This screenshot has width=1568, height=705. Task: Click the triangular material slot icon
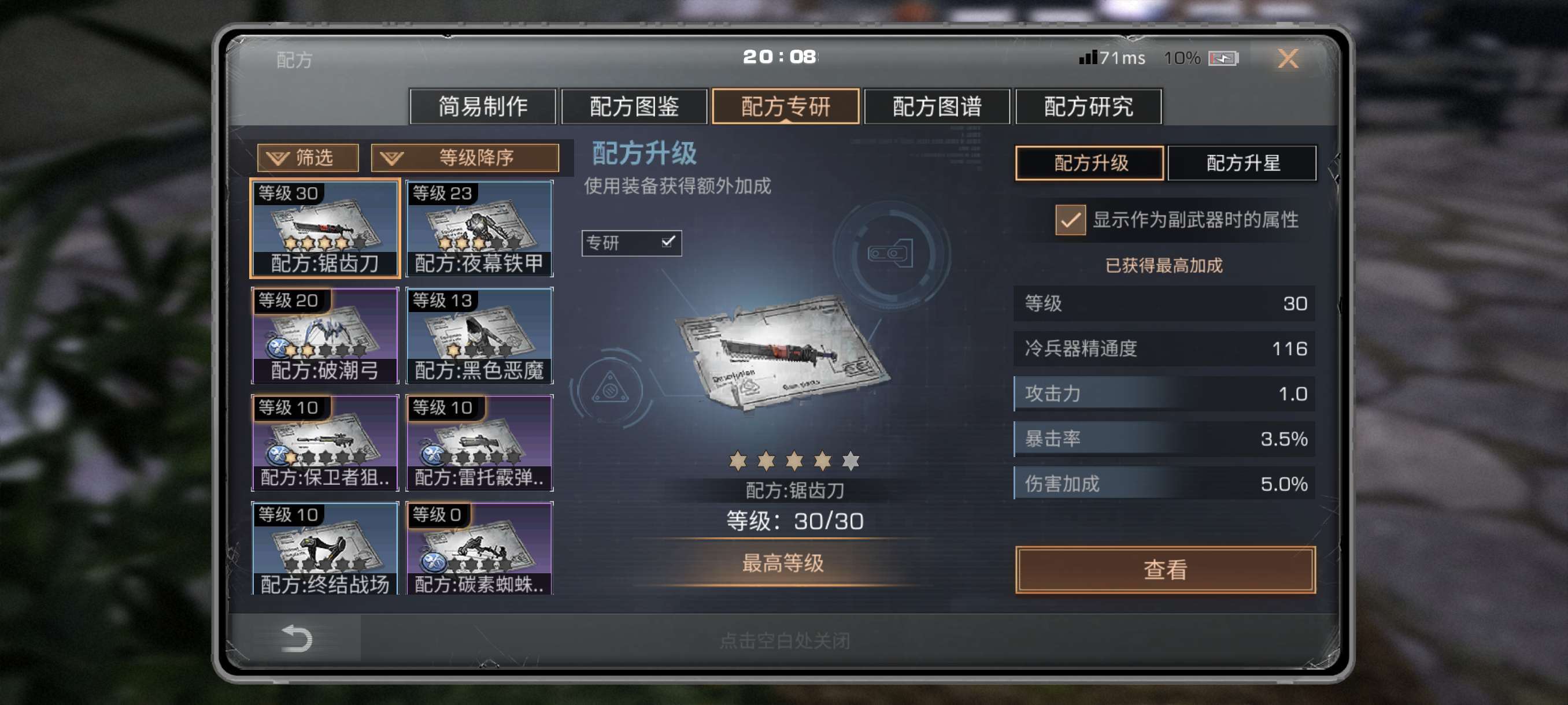click(x=610, y=388)
